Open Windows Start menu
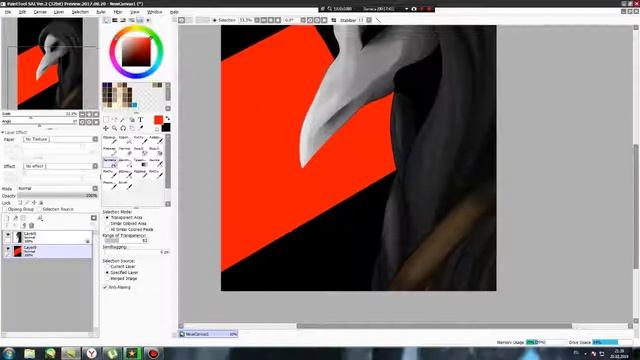The height and width of the screenshot is (360, 640). pyautogui.click(x=9, y=353)
